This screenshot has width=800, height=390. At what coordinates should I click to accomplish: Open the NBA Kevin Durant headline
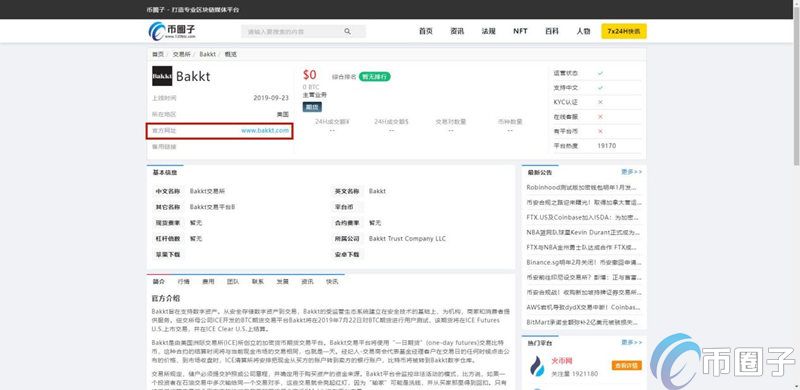pyautogui.click(x=583, y=232)
